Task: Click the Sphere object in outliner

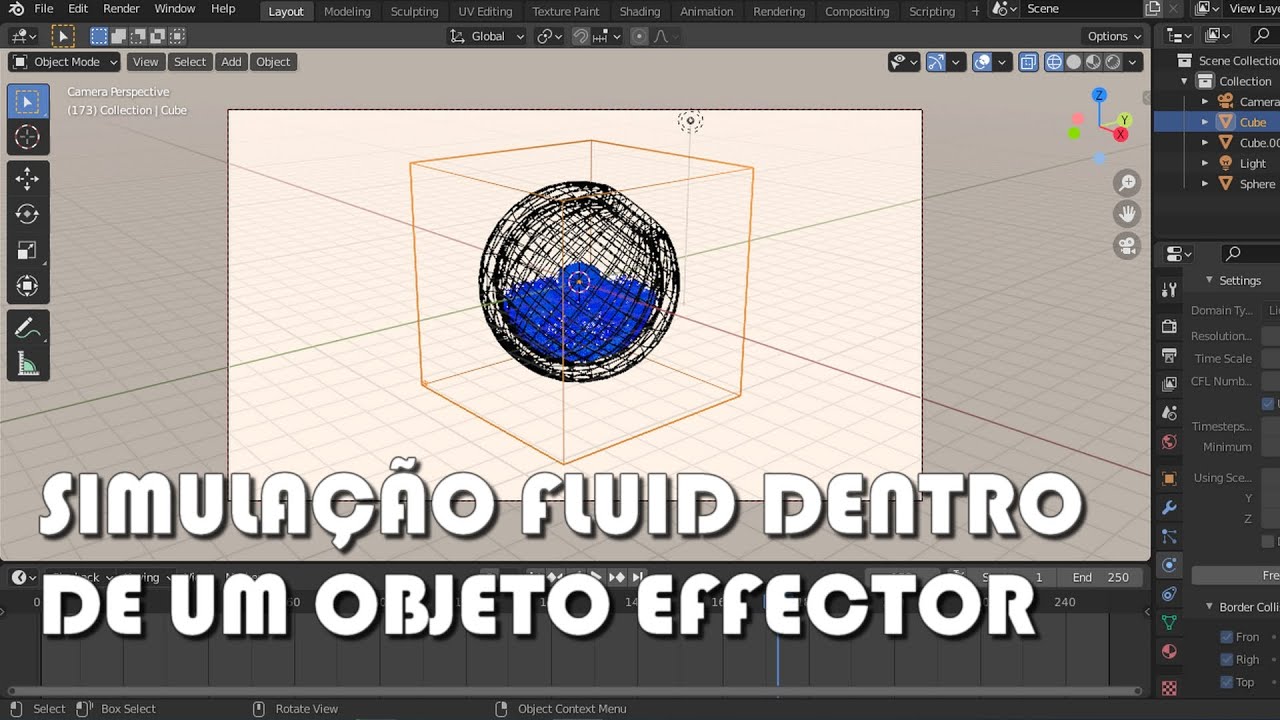Action: [x=1257, y=184]
